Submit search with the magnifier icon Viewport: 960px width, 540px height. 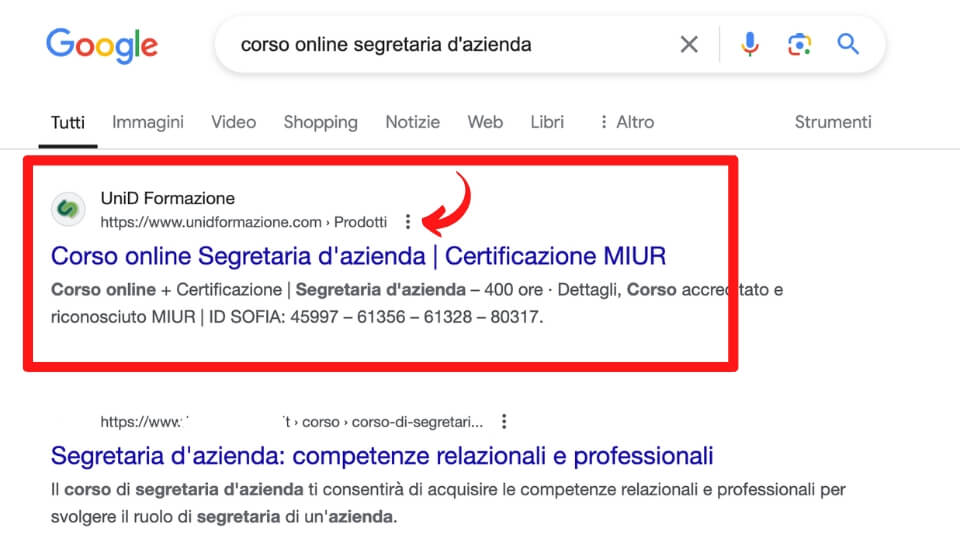(x=848, y=44)
